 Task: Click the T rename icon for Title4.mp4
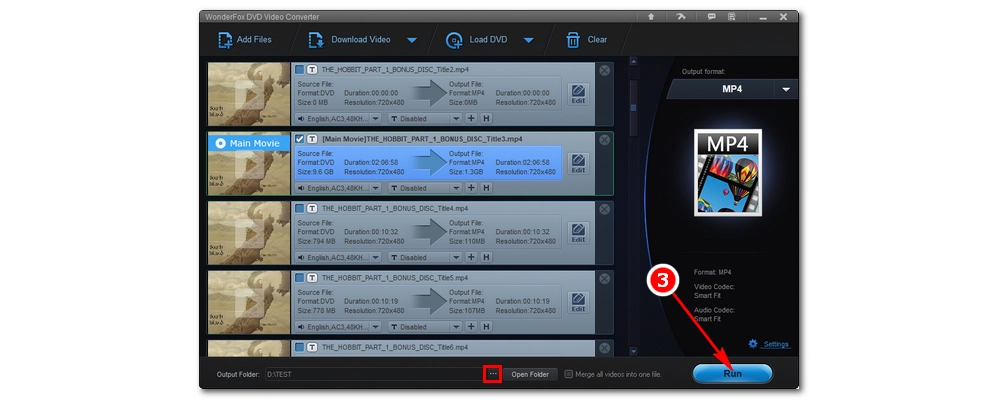(312, 208)
